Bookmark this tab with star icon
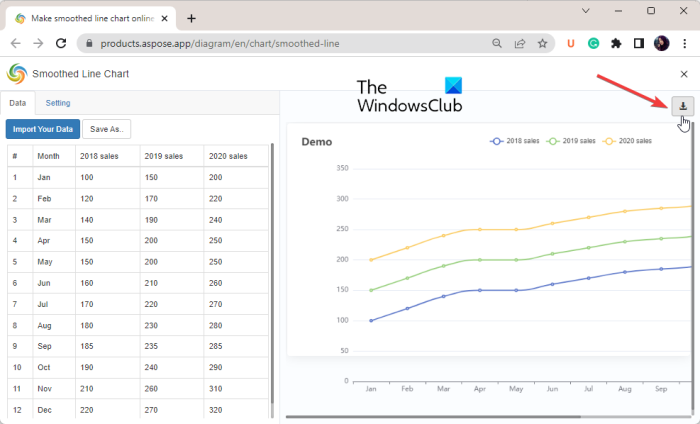 (542, 43)
